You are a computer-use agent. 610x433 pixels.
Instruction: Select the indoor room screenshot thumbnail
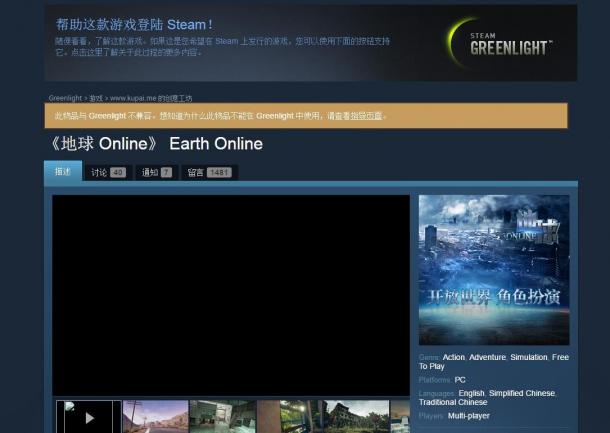point(223,417)
